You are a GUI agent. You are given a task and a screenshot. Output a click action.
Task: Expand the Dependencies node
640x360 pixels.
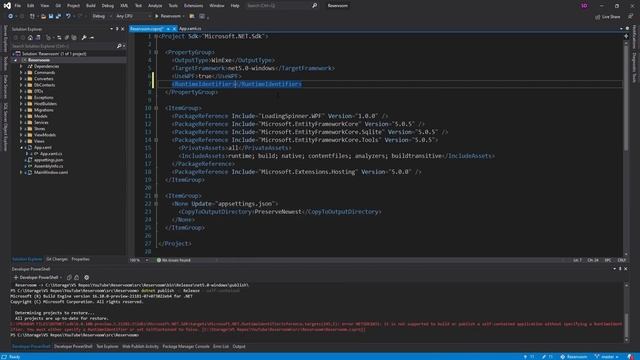[x=21, y=66]
